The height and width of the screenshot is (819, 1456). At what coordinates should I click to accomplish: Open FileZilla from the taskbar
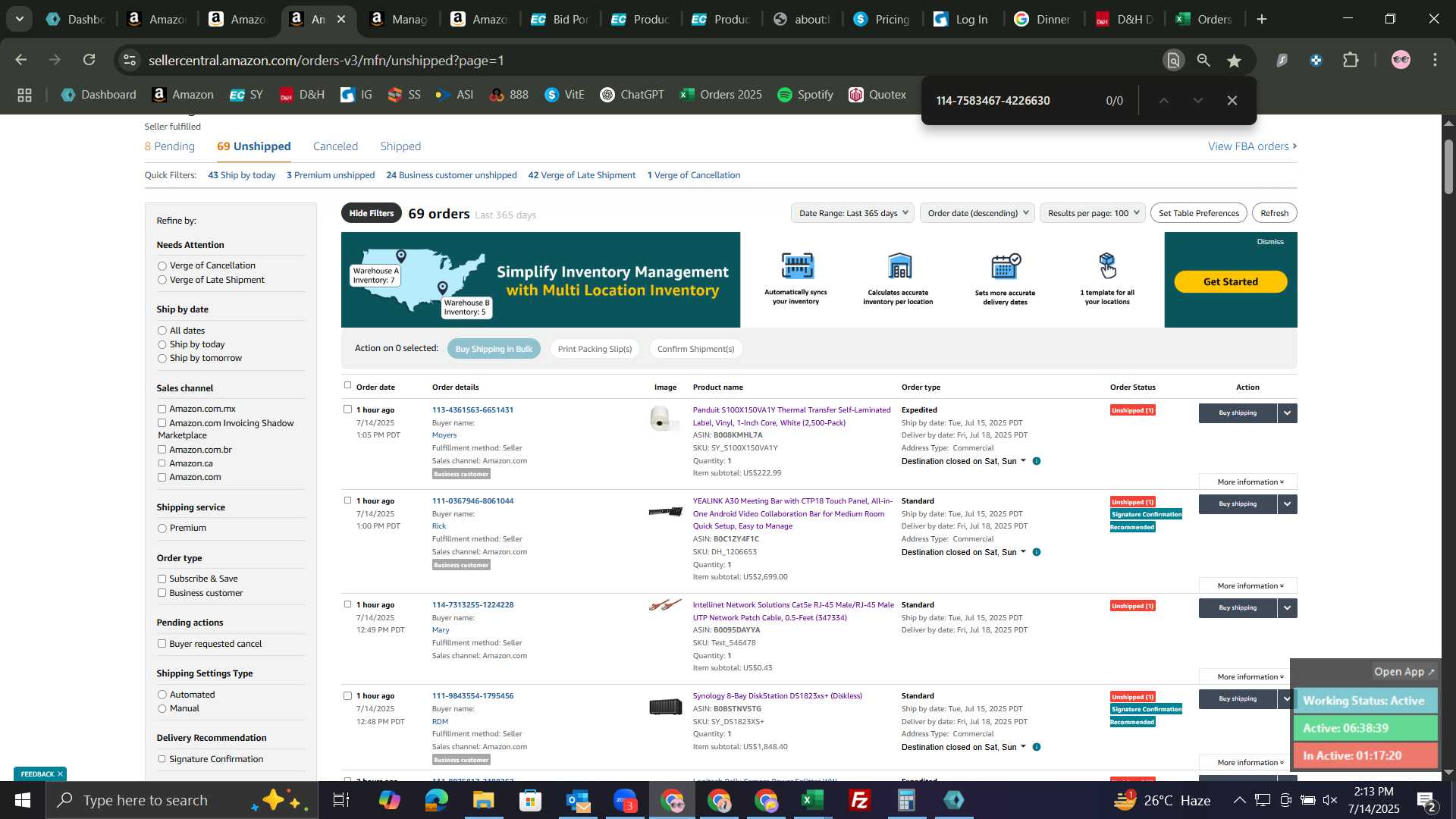click(x=859, y=800)
